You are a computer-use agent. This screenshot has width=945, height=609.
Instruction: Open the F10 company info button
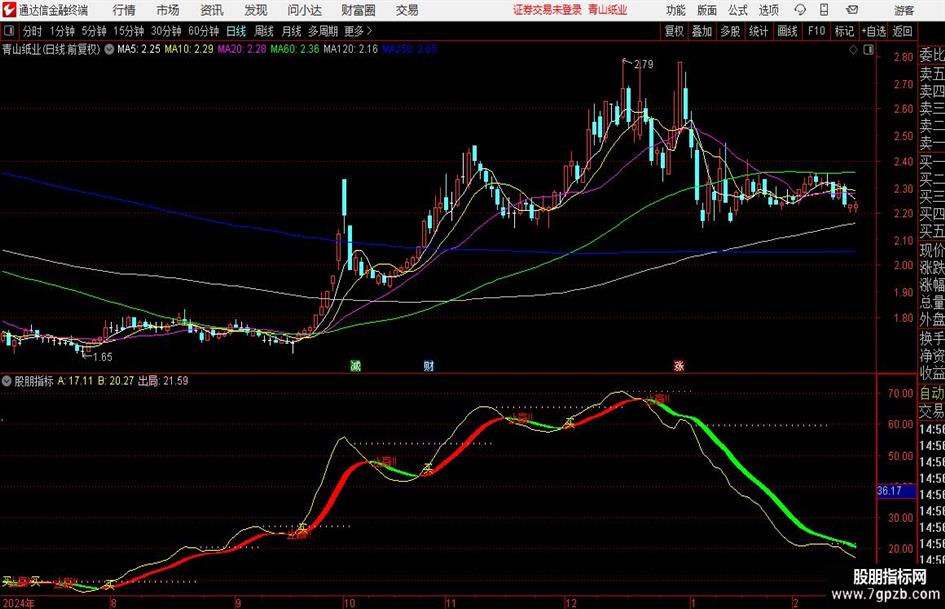[817, 31]
